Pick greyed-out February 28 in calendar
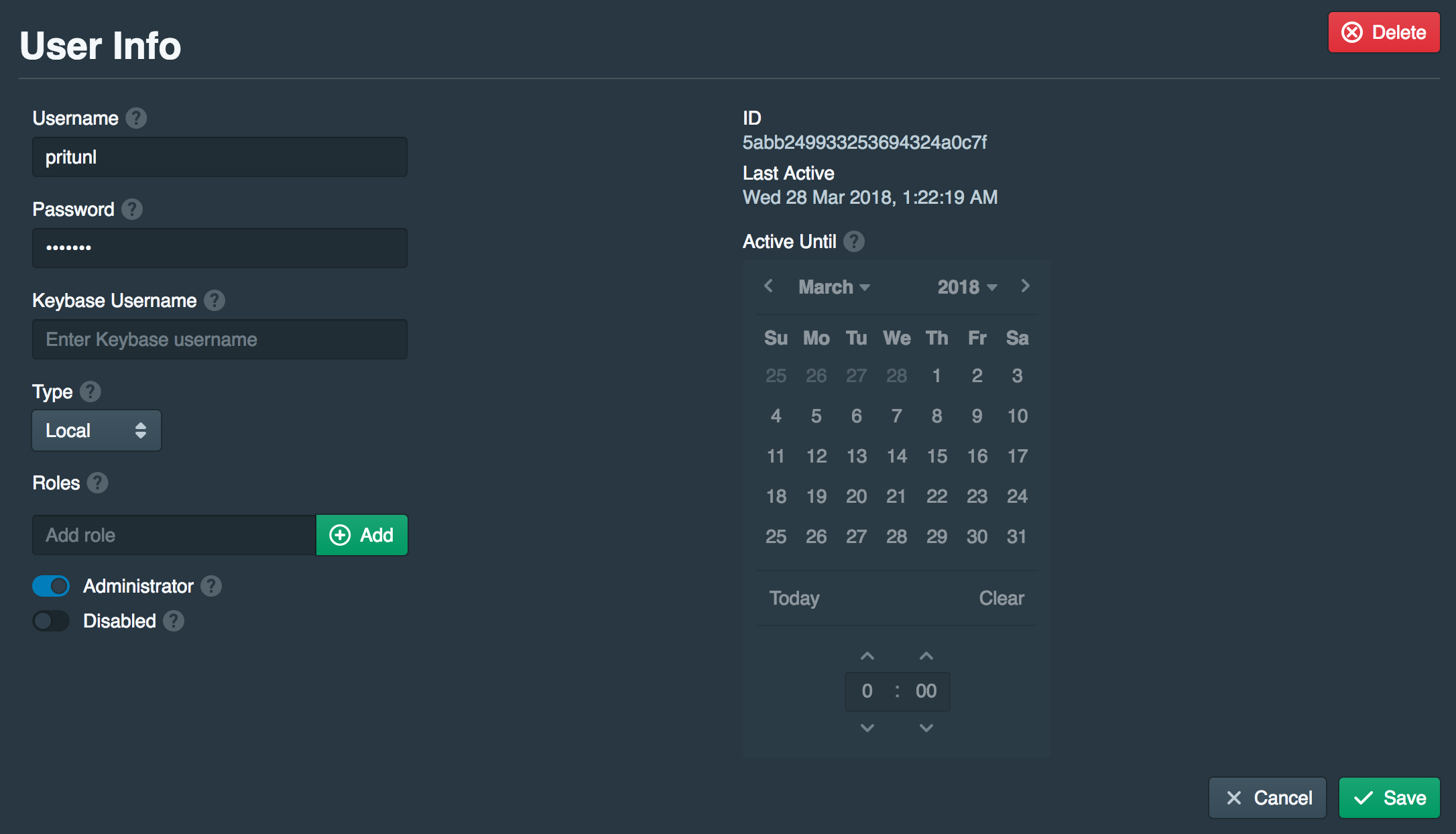 click(897, 375)
